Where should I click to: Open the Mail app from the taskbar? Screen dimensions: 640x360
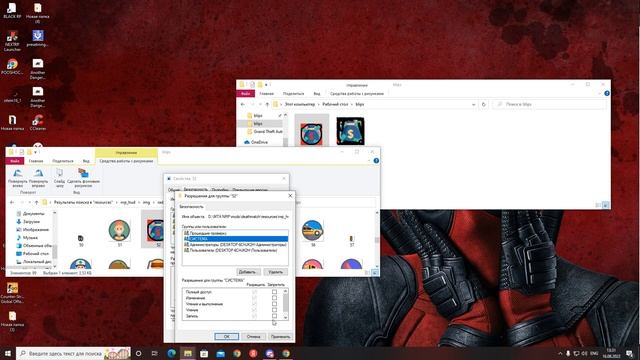point(220,353)
